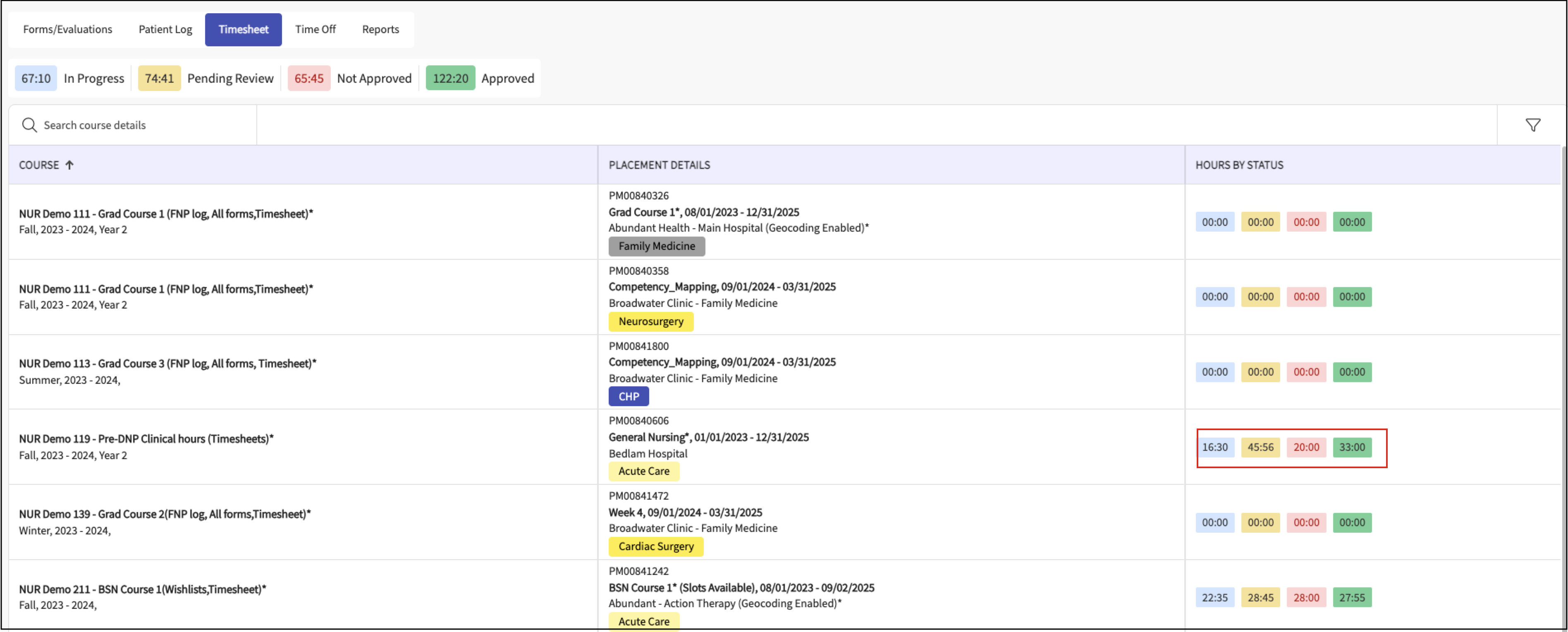The width and height of the screenshot is (1568, 632).
Task: Switch to the Timesheet tab
Action: [x=243, y=29]
